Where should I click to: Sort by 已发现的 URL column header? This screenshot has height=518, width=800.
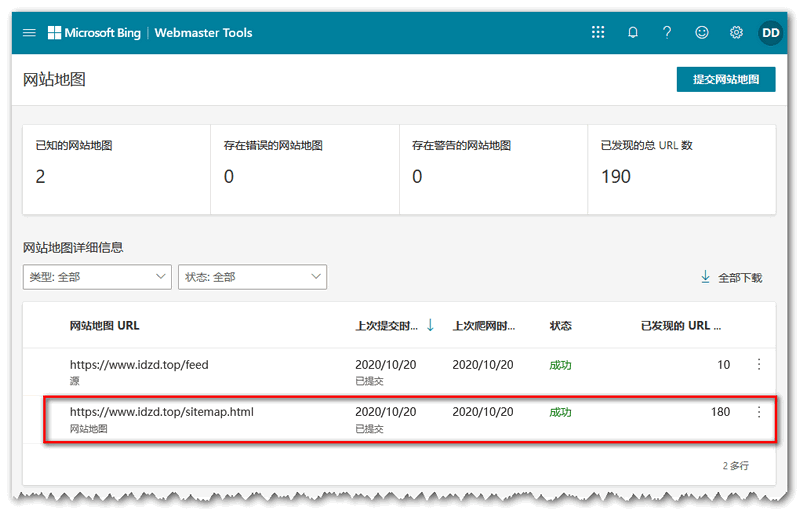[x=681, y=326]
